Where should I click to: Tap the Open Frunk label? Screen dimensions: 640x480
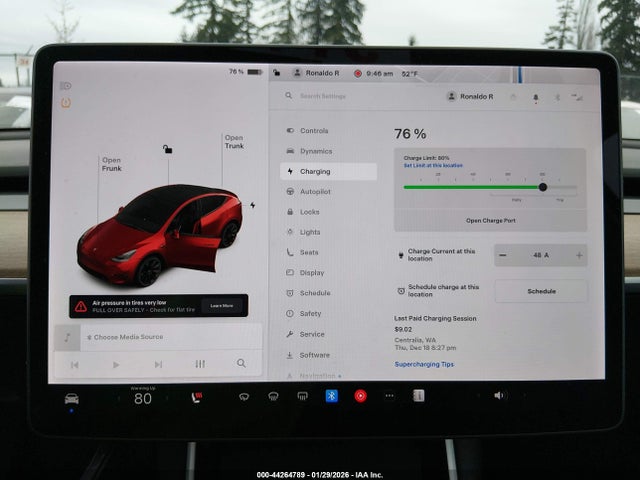click(x=111, y=164)
